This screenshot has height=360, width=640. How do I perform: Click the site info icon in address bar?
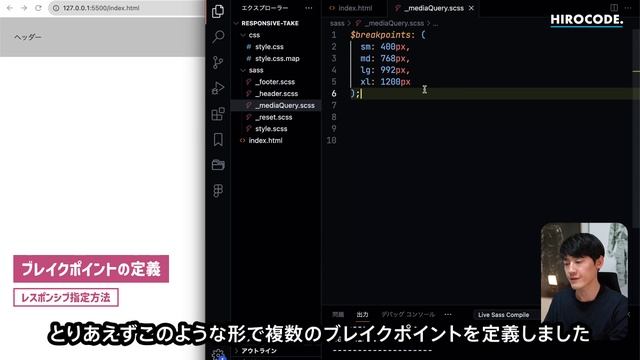56,8
